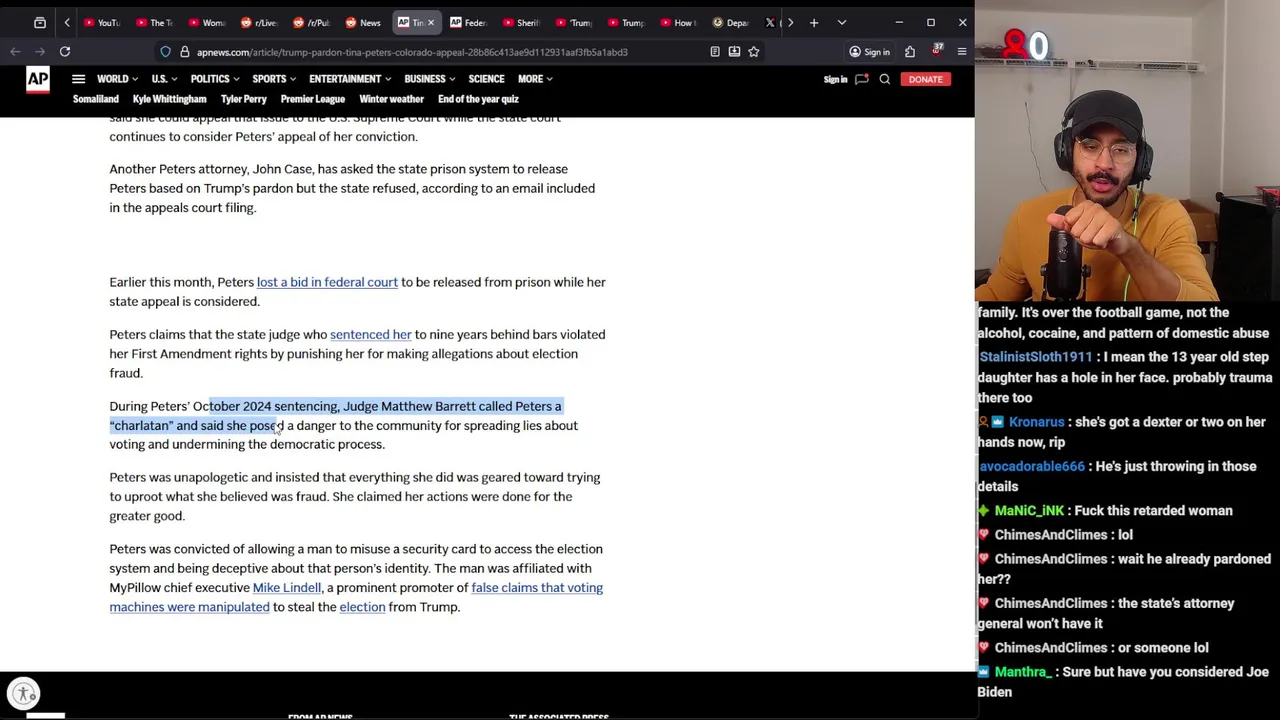Screen dimensions: 1280x720
Task: Click the tracking protection shield icon
Action: [x=166, y=52]
